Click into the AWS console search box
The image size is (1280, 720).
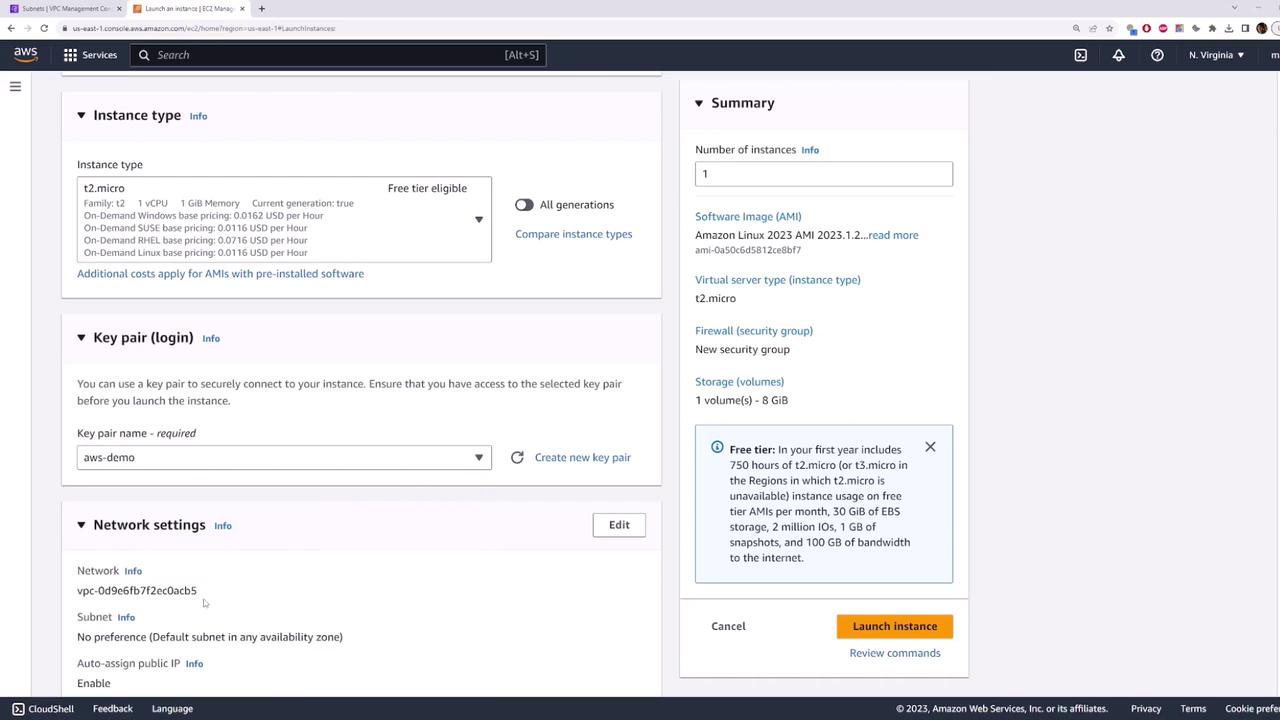pyautogui.click(x=338, y=55)
